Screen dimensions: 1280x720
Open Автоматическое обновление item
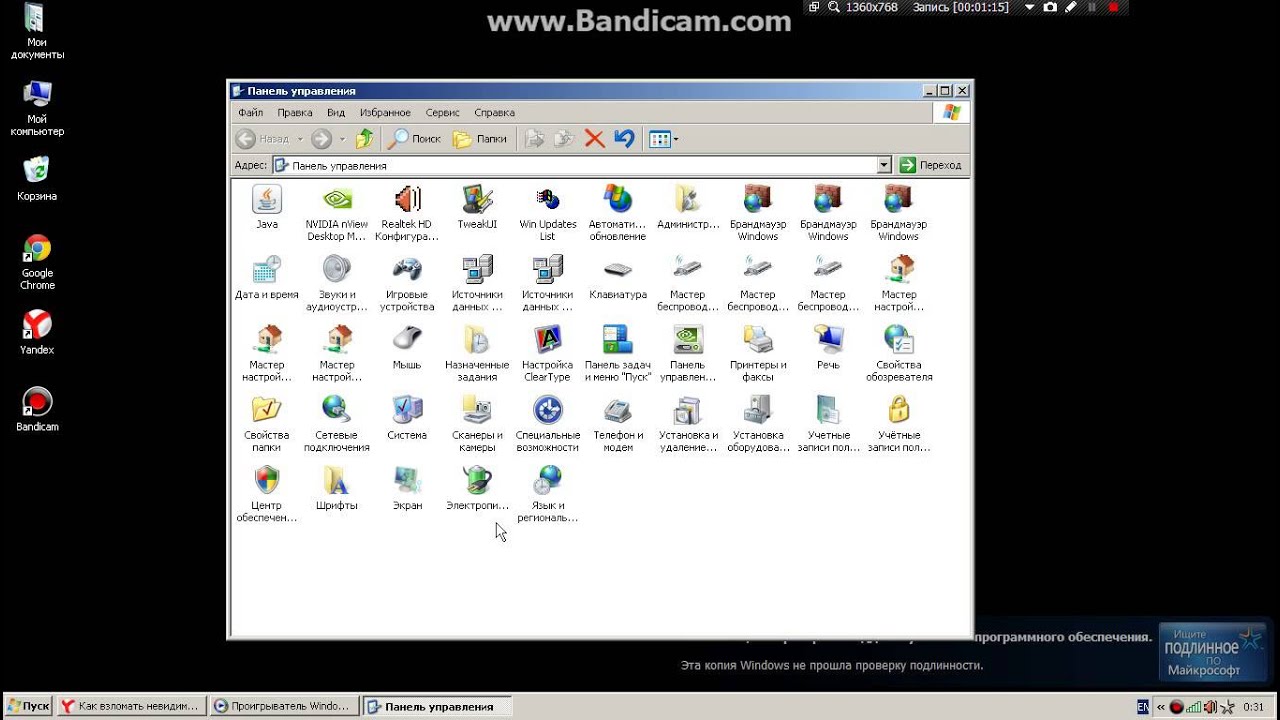pyautogui.click(x=617, y=213)
